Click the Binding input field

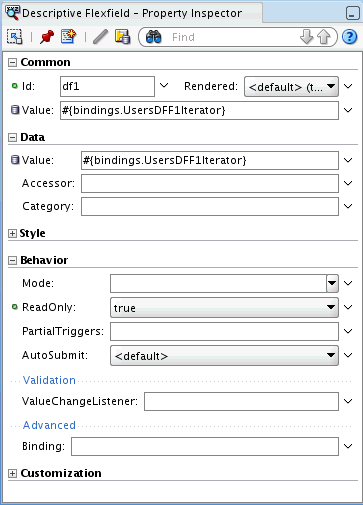[x=205, y=446]
